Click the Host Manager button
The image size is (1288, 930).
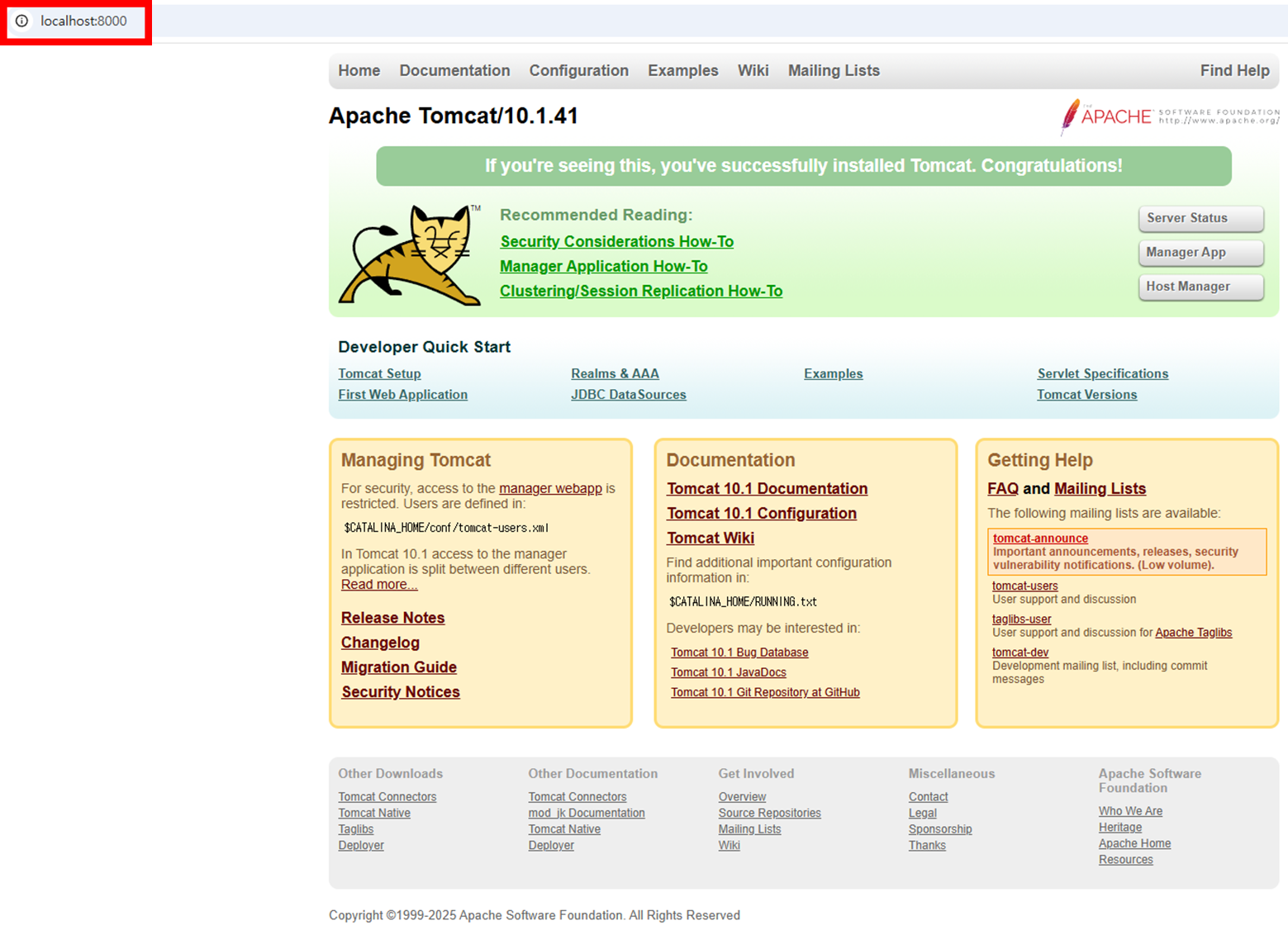pyautogui.click(x=1200, y=287)
